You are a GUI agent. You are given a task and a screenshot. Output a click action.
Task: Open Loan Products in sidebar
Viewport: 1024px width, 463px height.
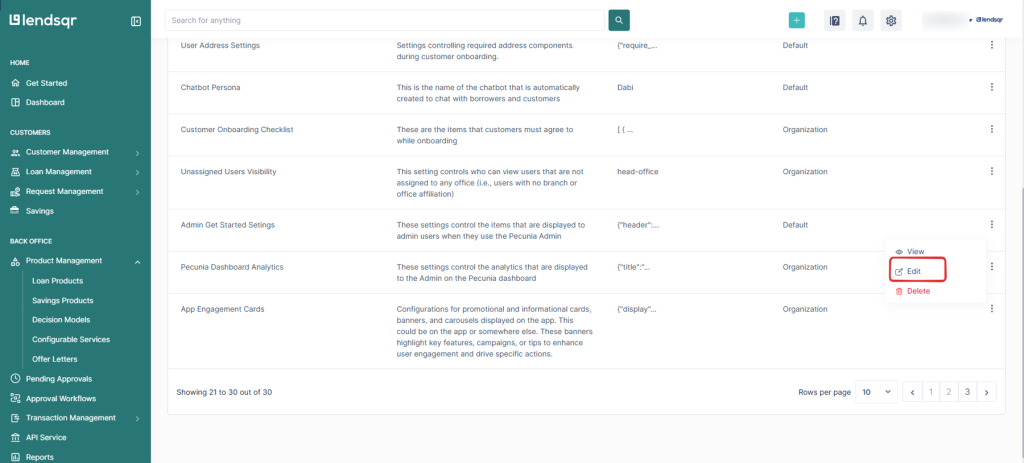[57, 281]
